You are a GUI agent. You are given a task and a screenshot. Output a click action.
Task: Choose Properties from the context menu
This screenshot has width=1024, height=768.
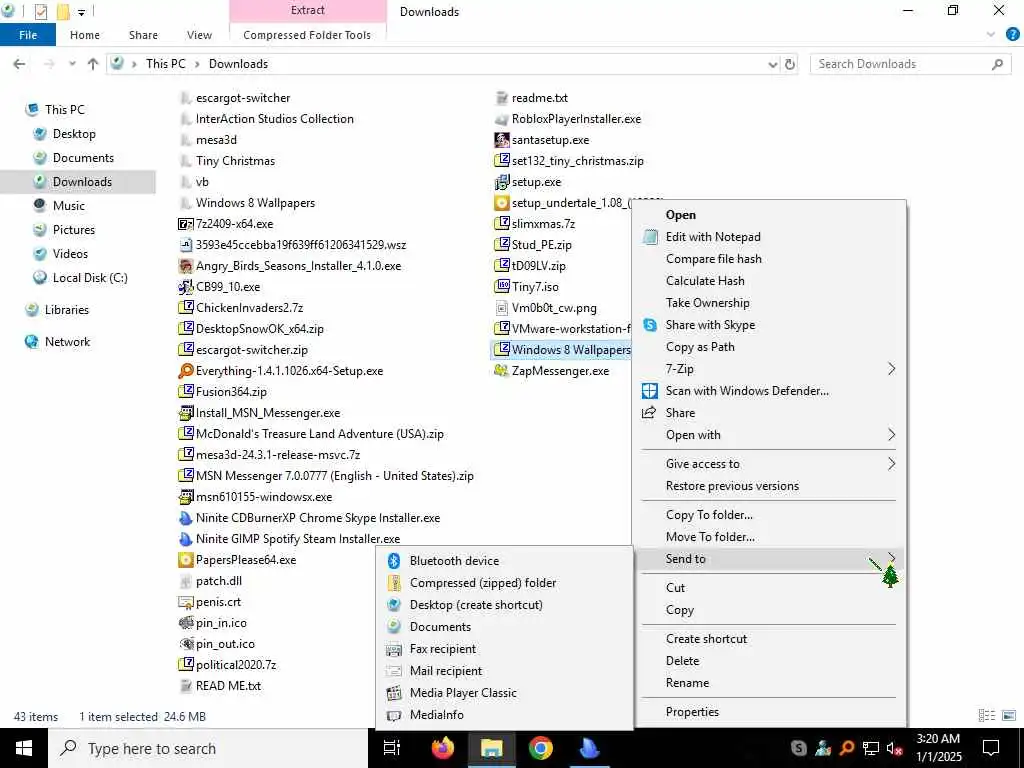[x=692, y=712]
